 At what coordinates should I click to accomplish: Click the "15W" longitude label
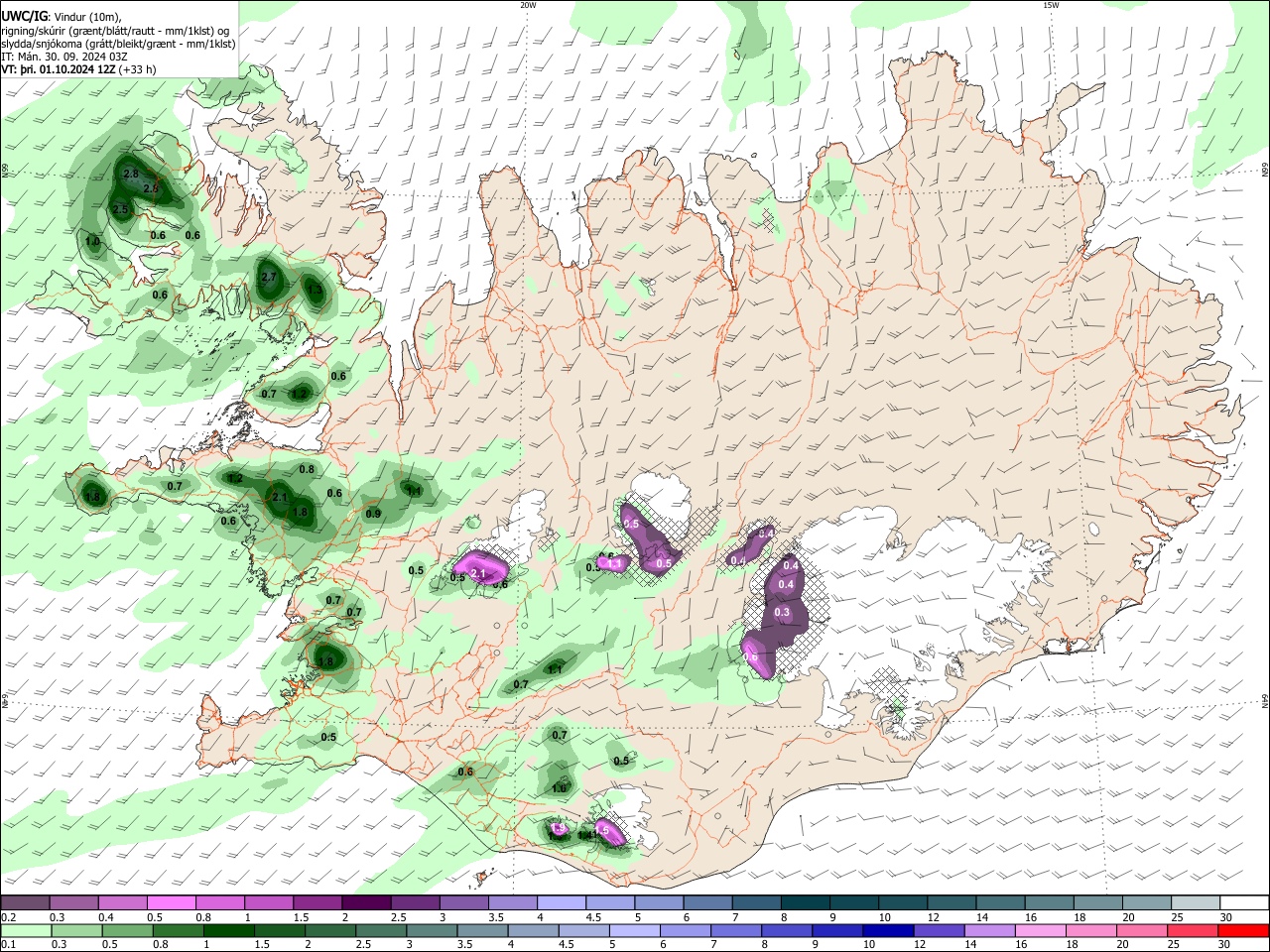pos(1051,5)
